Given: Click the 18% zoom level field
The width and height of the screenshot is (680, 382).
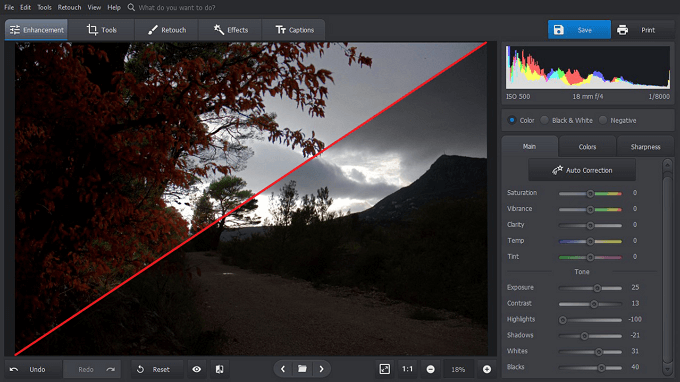Looking at the screenshot, I should click(x=458, y=369).
